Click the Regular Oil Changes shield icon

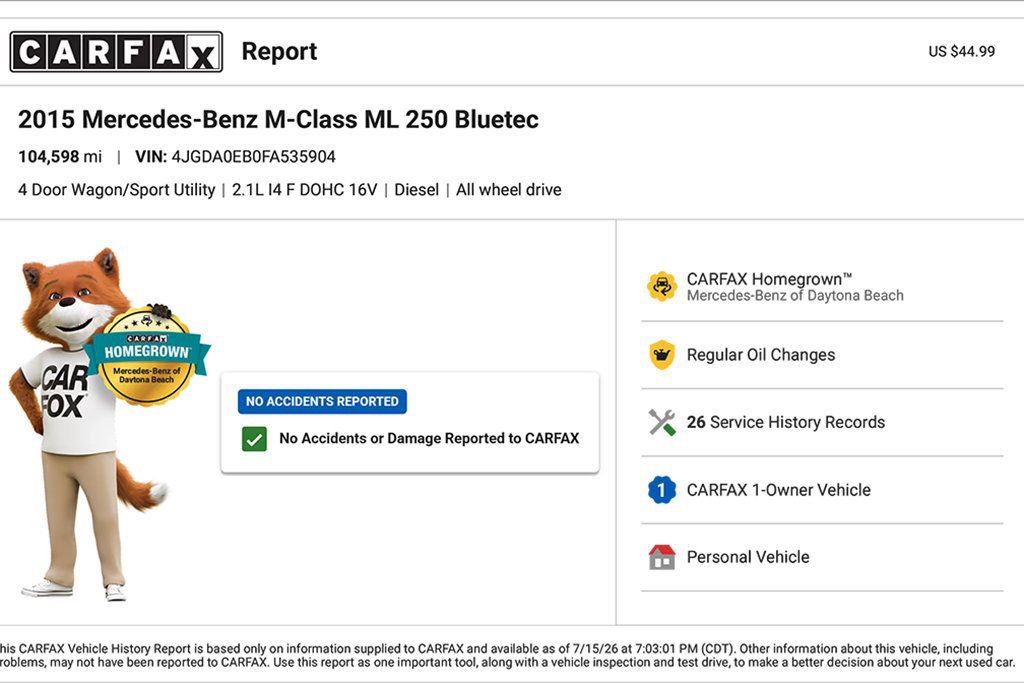662,355
